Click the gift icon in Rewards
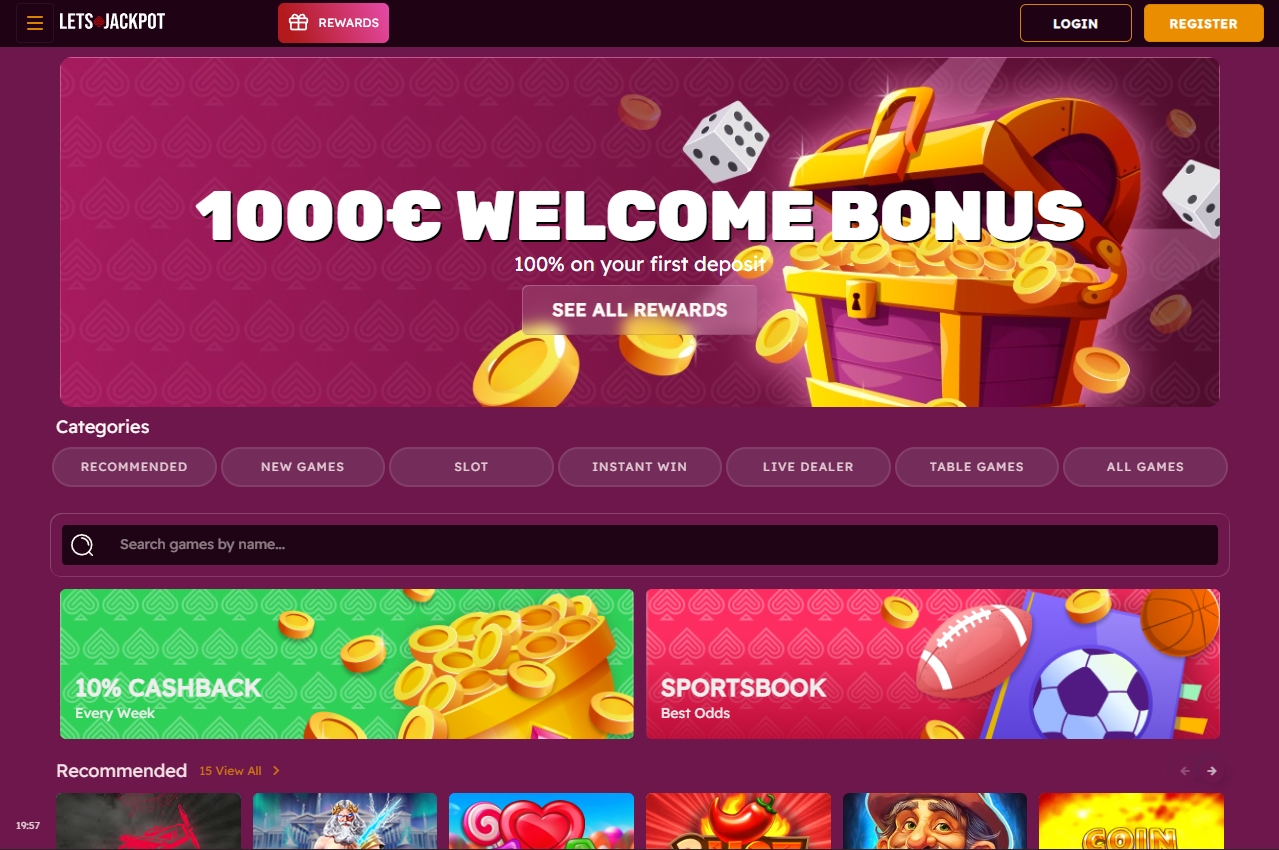This screenshot has height=850, width=1279. coord(298,23)
